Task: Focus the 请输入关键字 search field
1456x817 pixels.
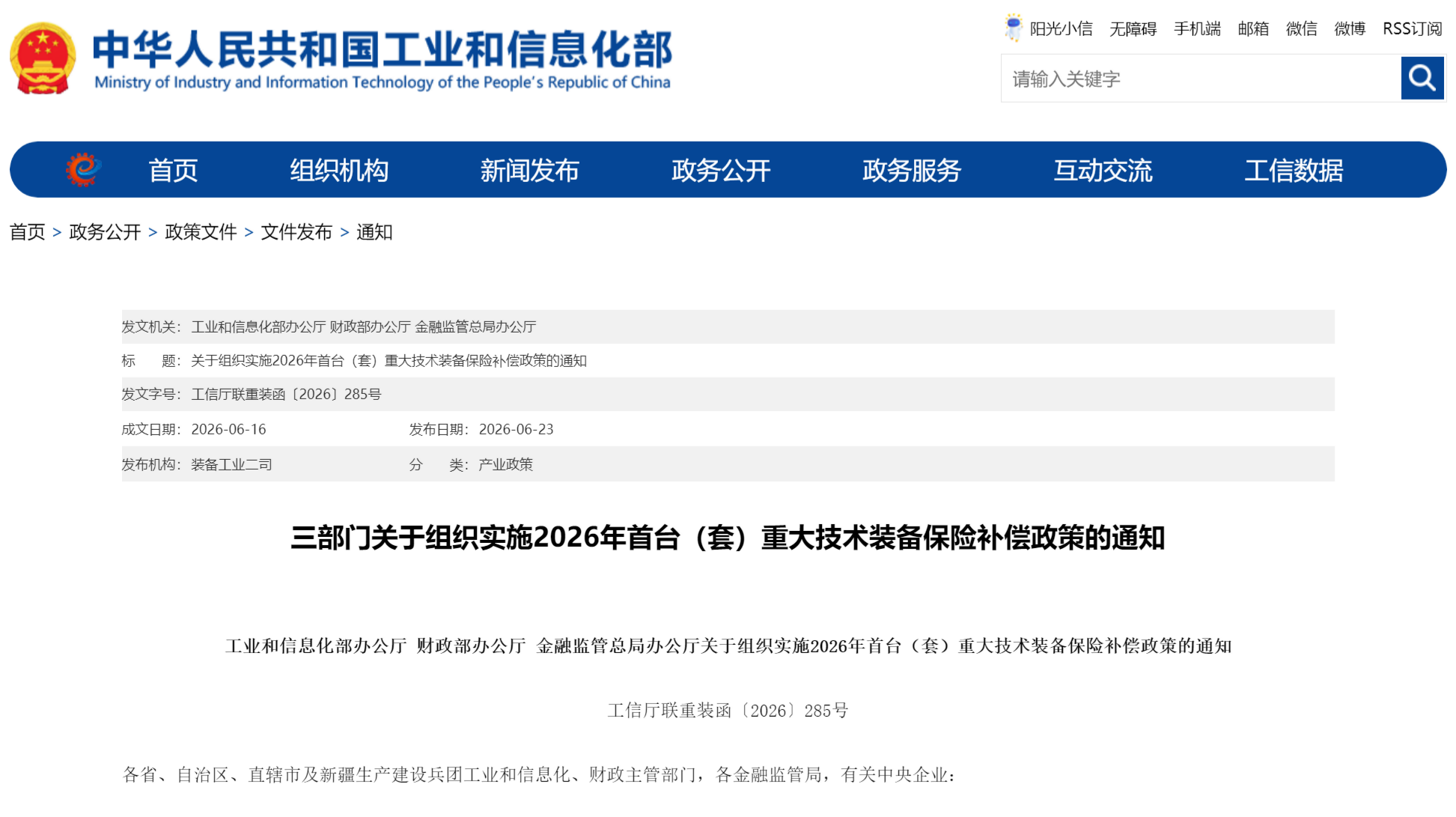Action: (x=1201, y=78)
